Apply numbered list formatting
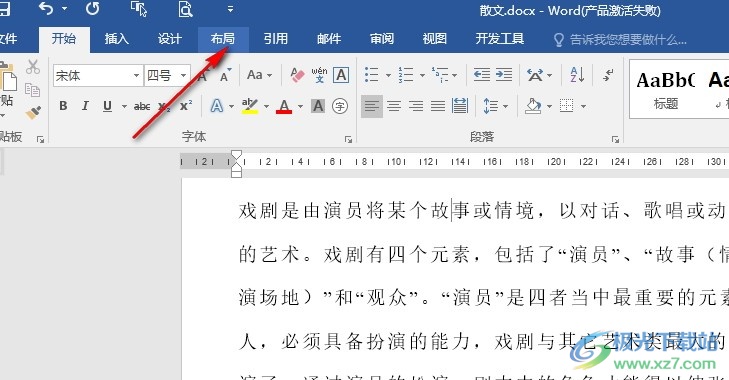Viewport: 729px width, 380px height. 406,74
